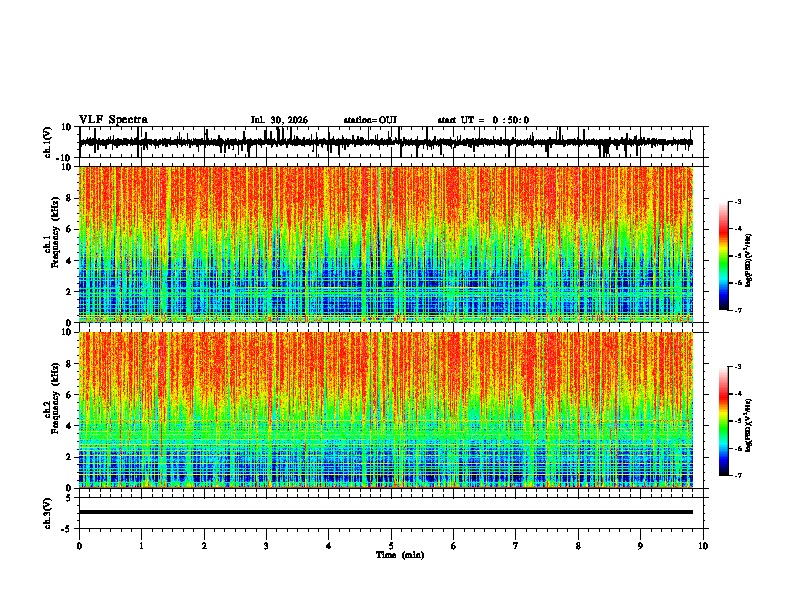Click the ch.1 spectrogram color scale bar

723,256
